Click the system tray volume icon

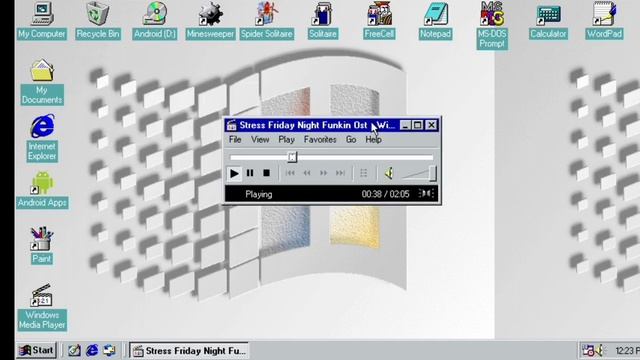pos(600,350)
